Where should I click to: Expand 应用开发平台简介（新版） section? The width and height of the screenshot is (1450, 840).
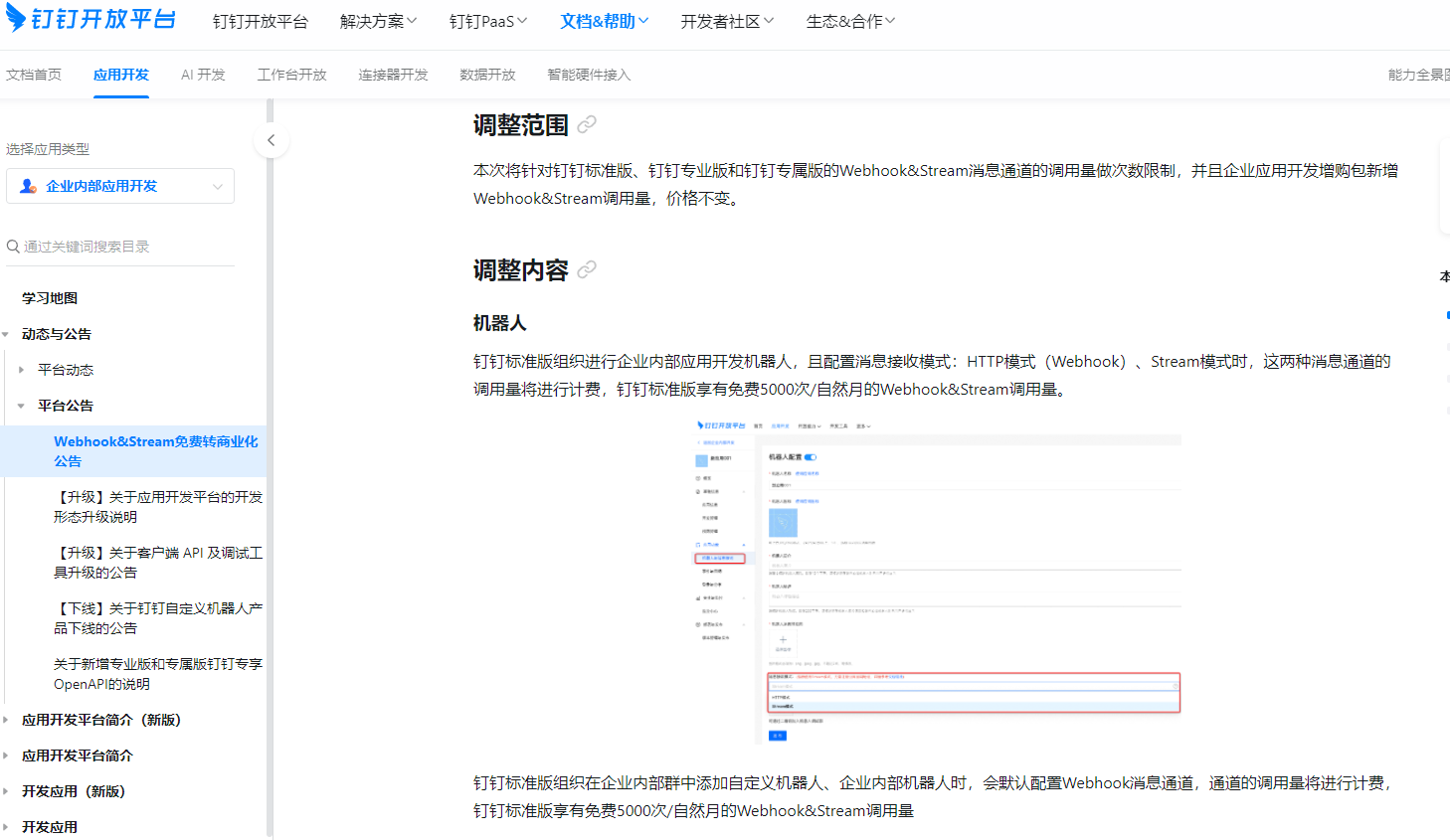[x=6, y=720]
